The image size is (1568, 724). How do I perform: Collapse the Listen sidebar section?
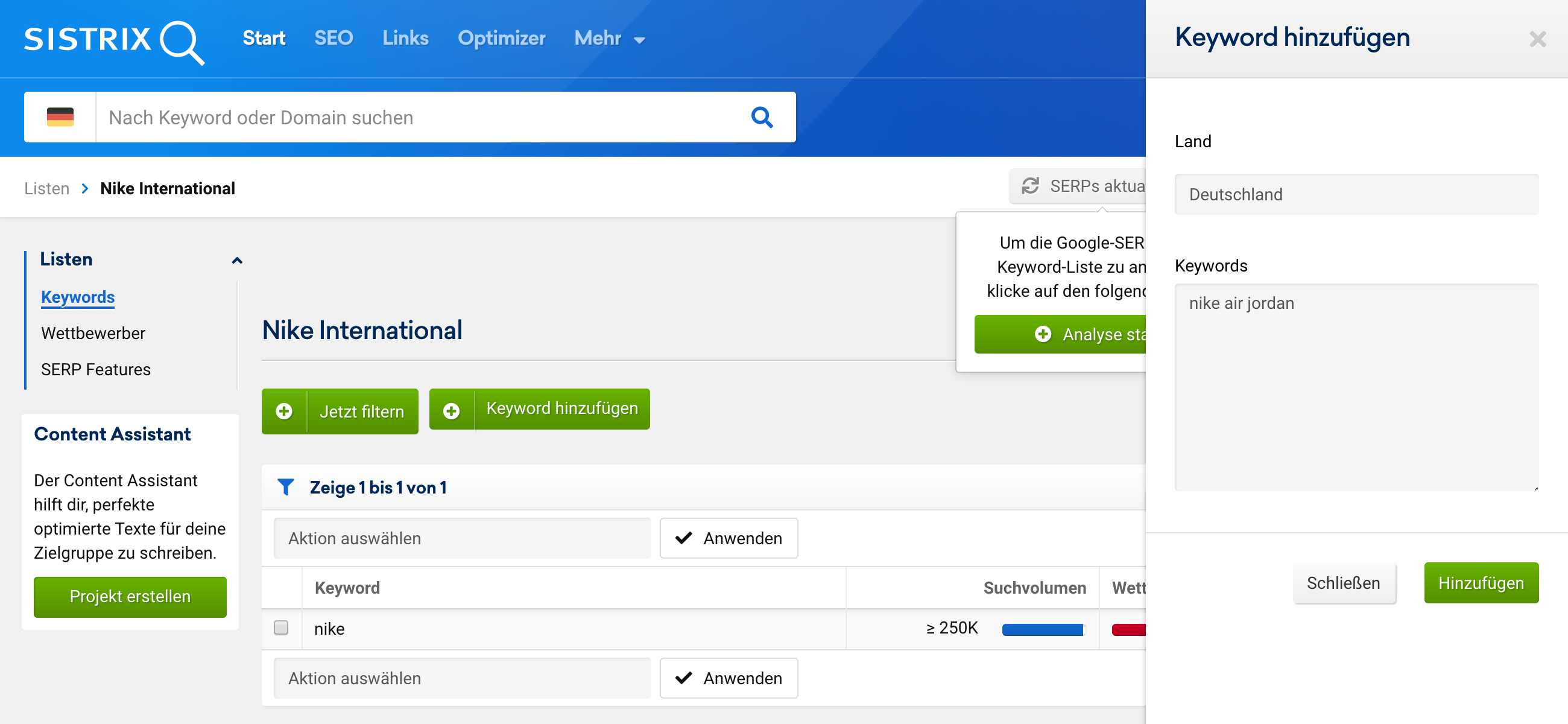click(237, 260)
